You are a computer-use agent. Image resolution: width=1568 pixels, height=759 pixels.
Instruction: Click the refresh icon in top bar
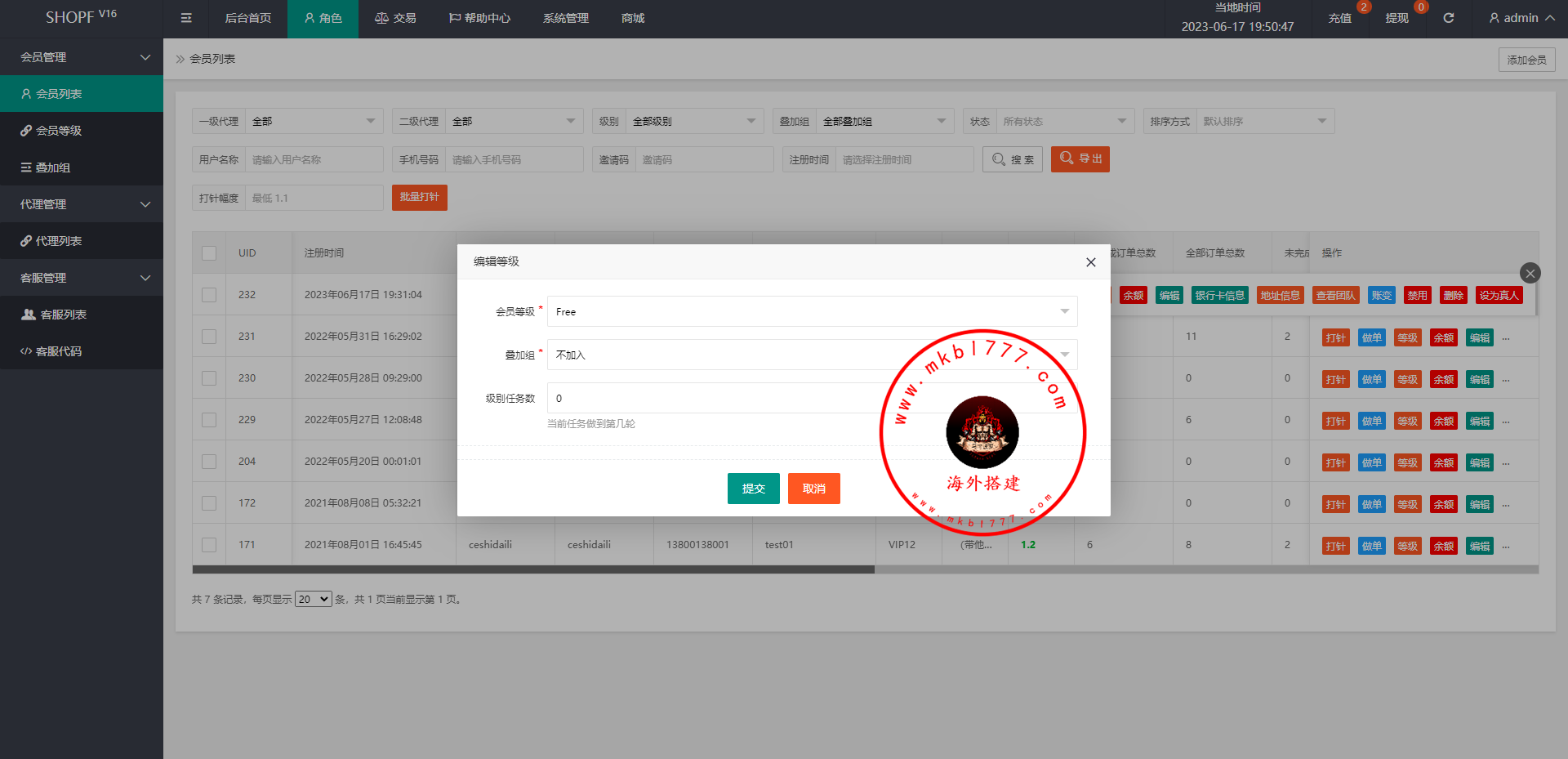1448,18
